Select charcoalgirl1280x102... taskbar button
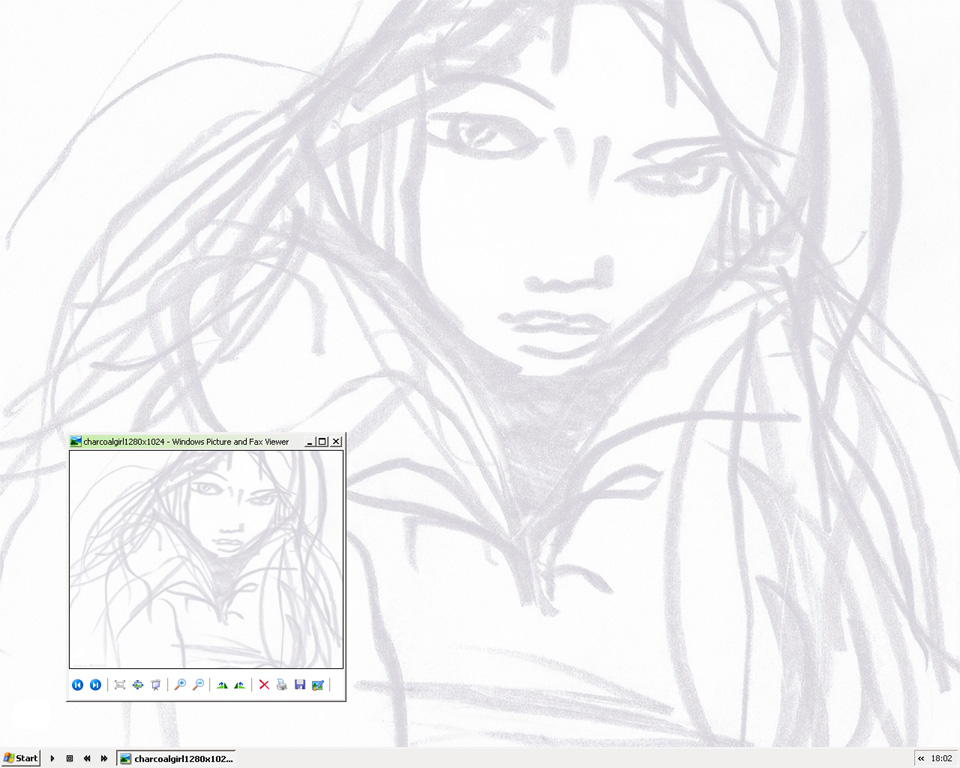Image resolution: width=960 pixels, height=768 pixels. pos(177,758)
